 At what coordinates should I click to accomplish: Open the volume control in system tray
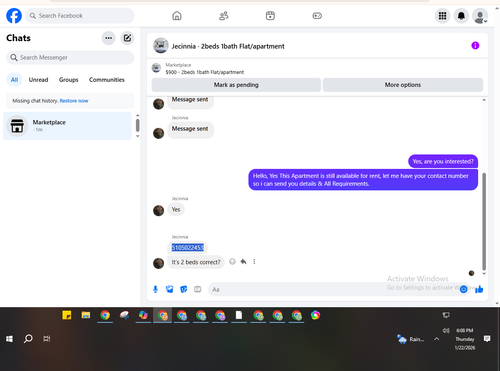coord(446,330)
